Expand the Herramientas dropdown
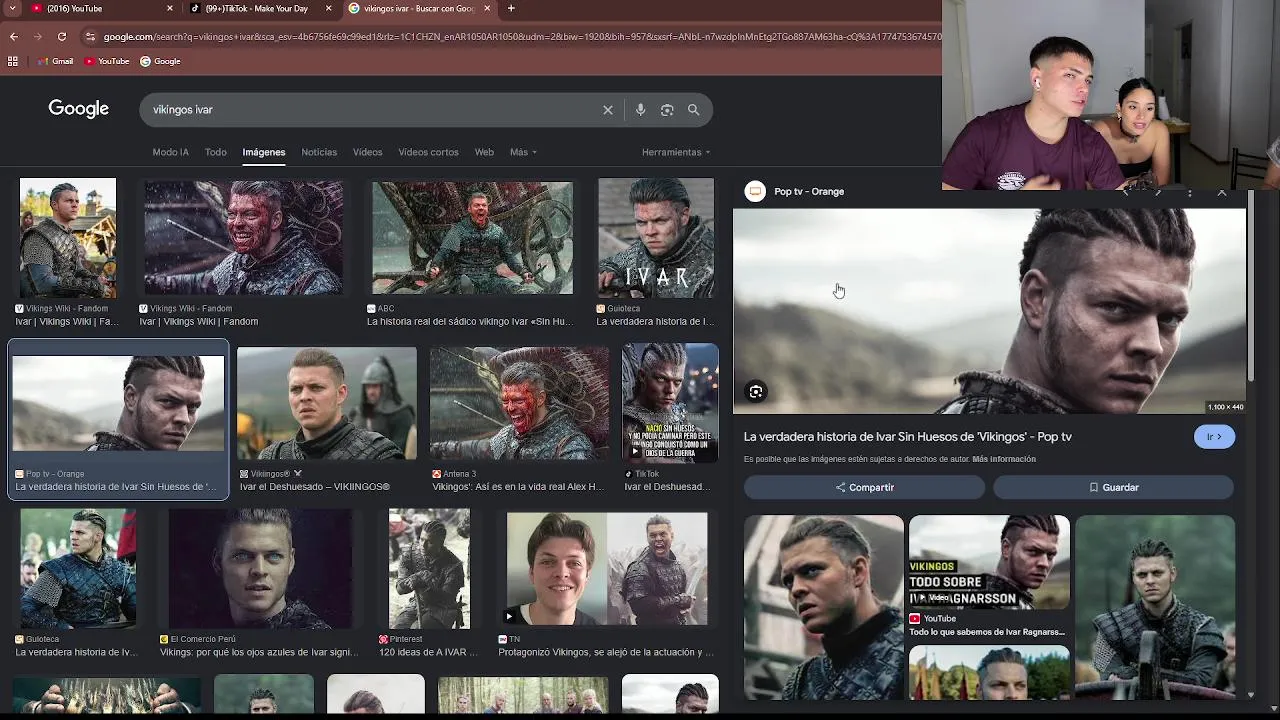Screen dimensions: 1280x720 point(676,152)
